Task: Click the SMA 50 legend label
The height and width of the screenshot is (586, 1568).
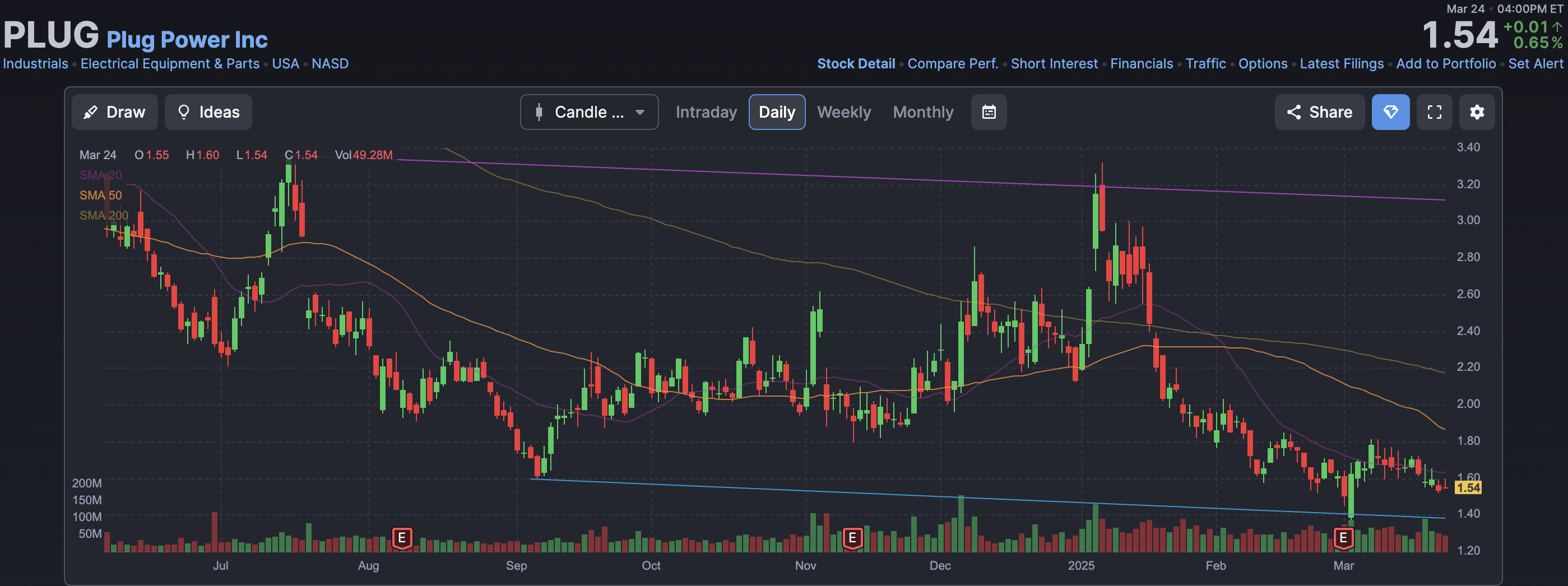Action: (x=100, y=196)
